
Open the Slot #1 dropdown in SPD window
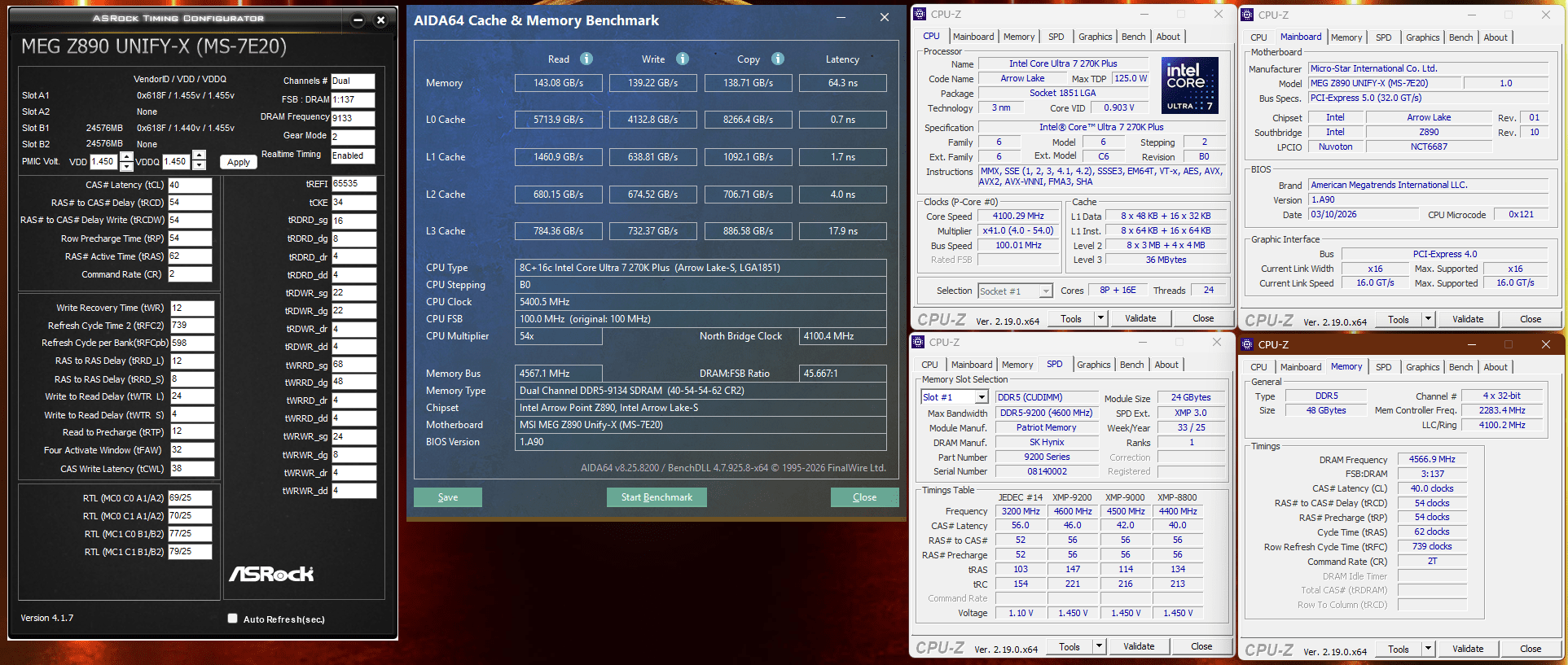(x=982, y=397)
